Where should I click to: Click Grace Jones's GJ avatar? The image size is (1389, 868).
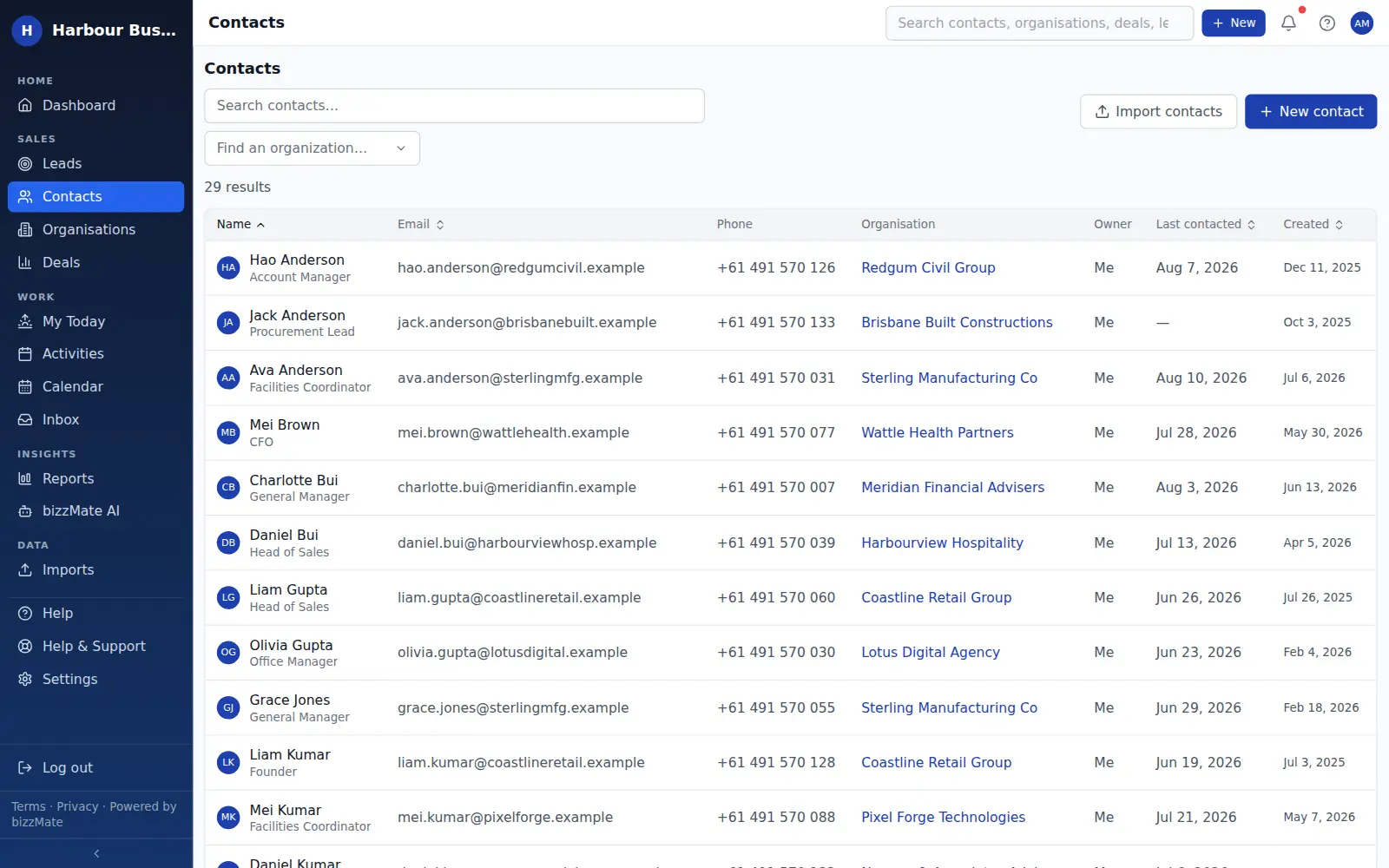pos(228,707)
